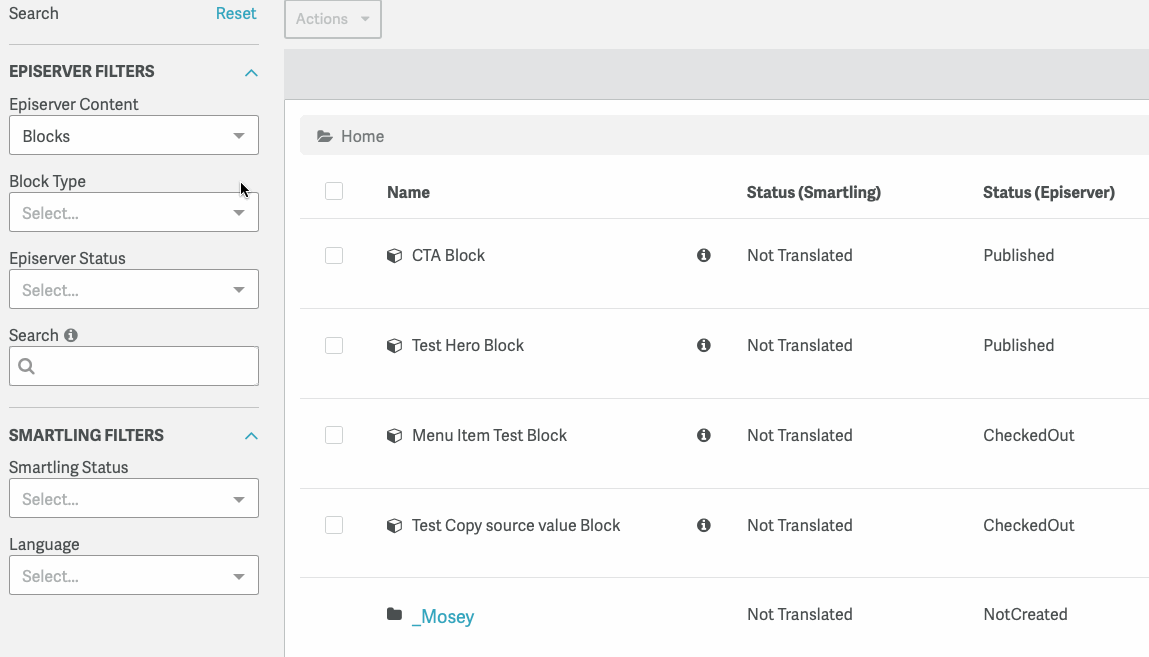Open the _Mosey folder link

tap(443, 616)
